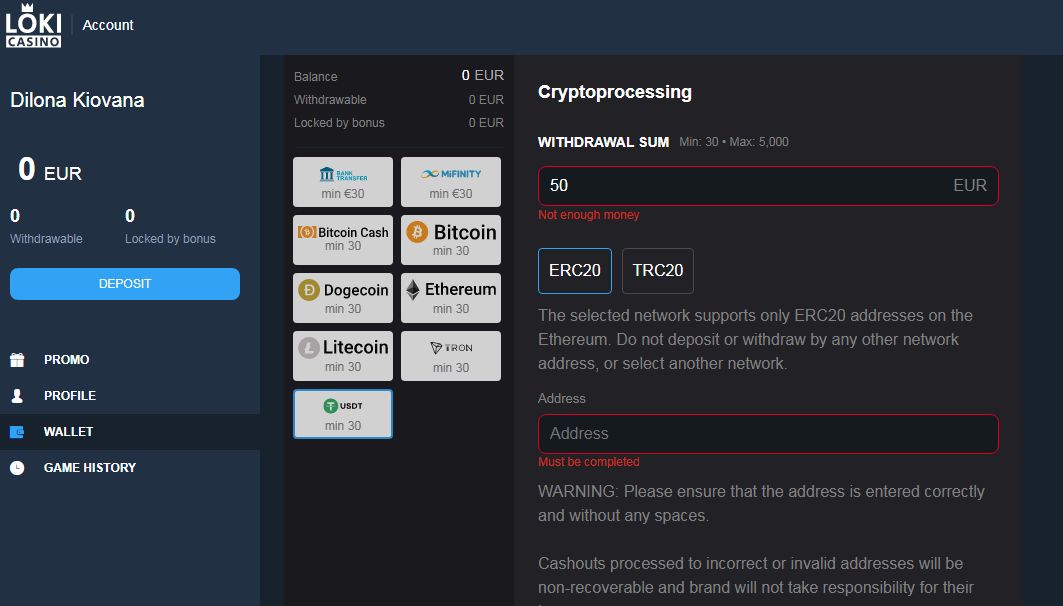Choose Ethereum withdrawal method
Viewport: 1063px width, 606px height.
pos(450,297)
